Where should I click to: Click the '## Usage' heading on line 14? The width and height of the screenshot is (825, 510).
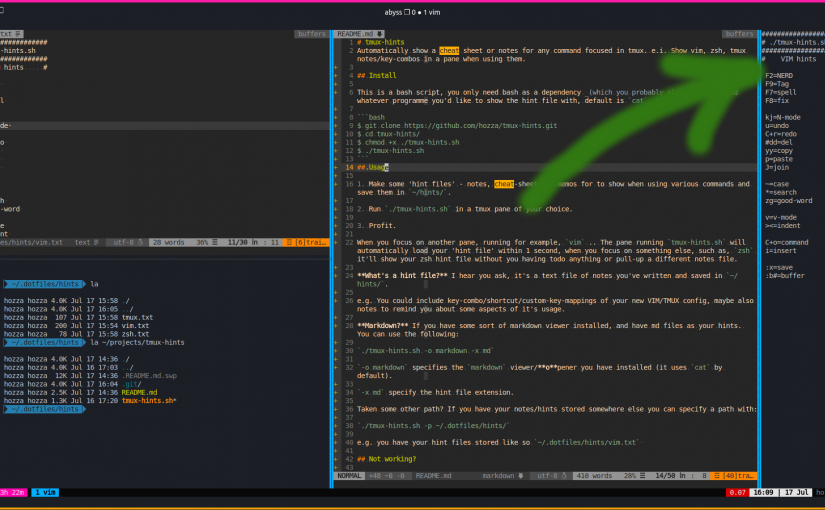coord(373,167)
